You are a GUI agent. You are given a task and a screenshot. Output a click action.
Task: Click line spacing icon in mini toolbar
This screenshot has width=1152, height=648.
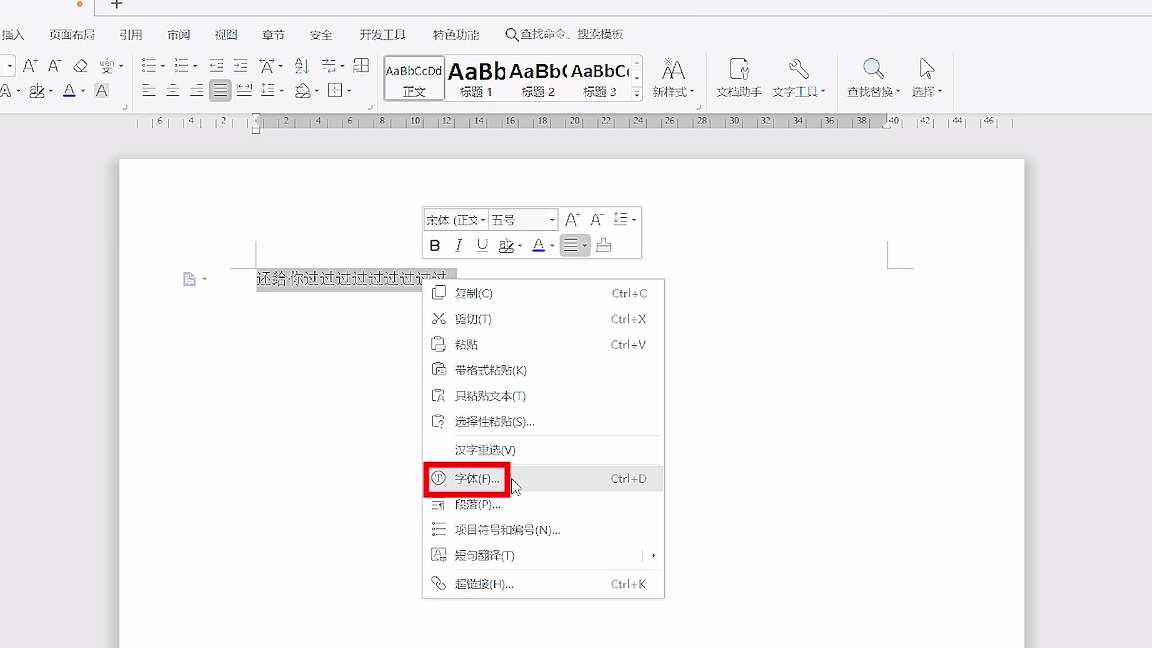(621, 219)
